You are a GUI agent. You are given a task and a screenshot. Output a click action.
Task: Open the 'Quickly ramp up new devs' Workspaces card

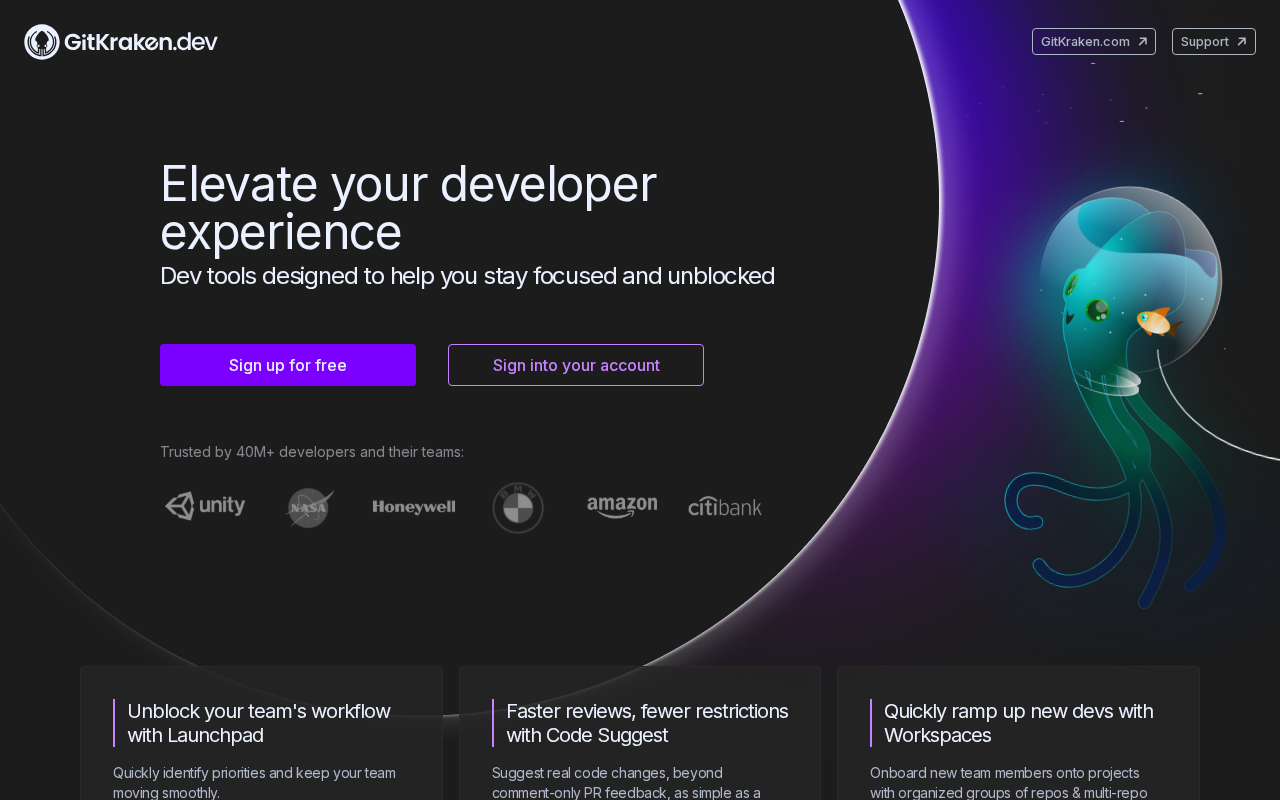[x=1018, y=733]
